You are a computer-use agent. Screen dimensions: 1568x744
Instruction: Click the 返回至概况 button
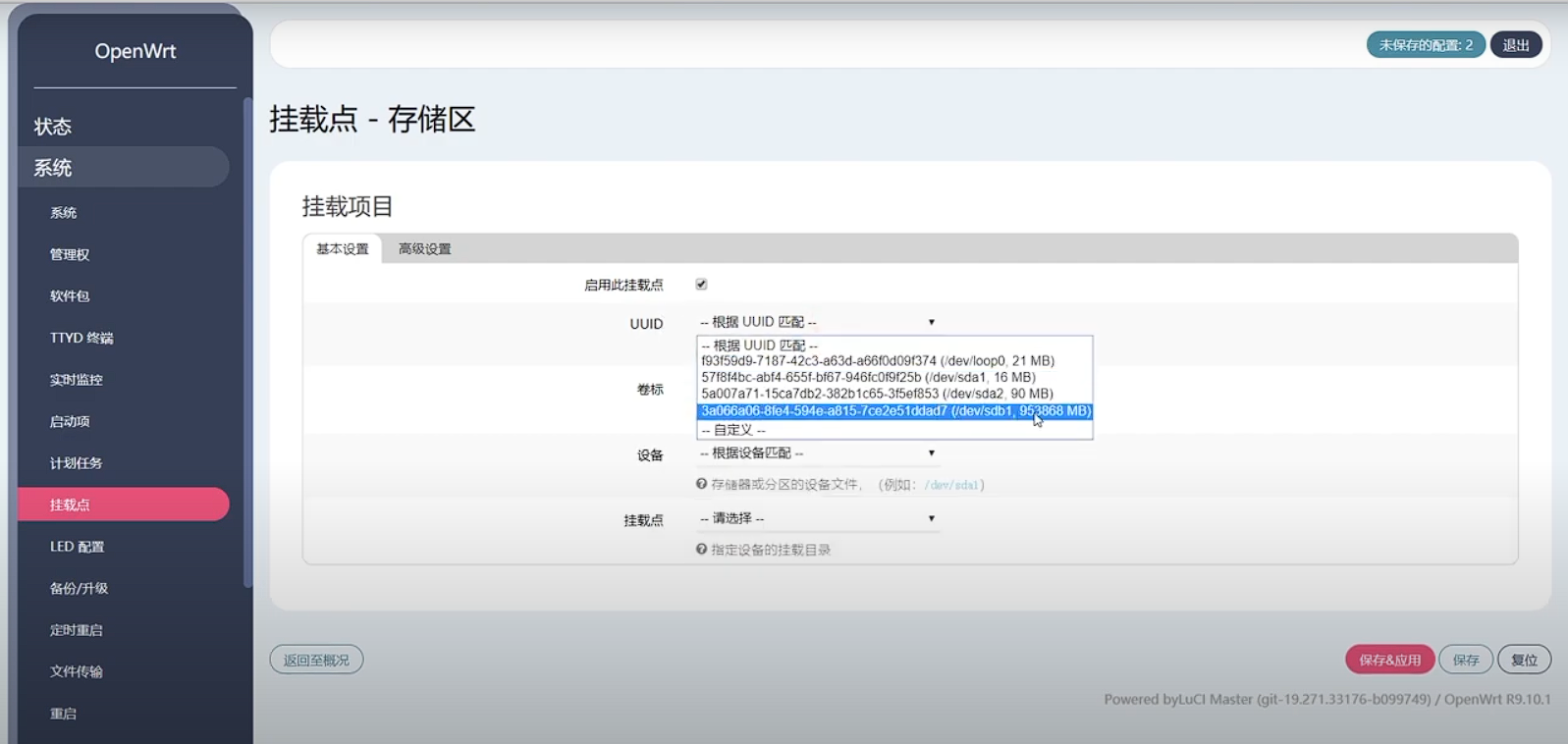coord(316,660)
